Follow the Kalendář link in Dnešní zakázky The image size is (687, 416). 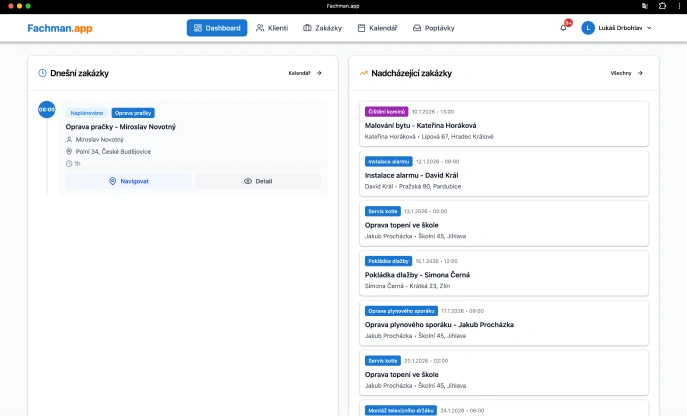pos(305,73)
